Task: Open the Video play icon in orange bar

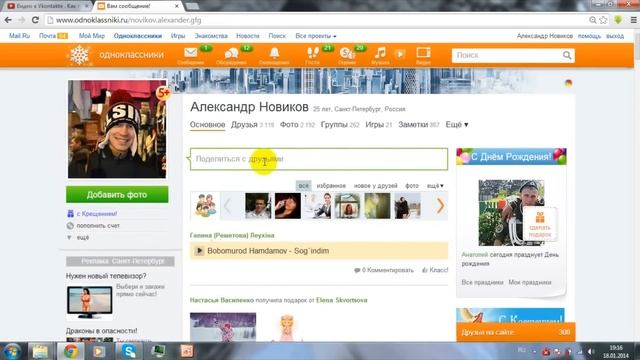Action: tap(400, 53)
